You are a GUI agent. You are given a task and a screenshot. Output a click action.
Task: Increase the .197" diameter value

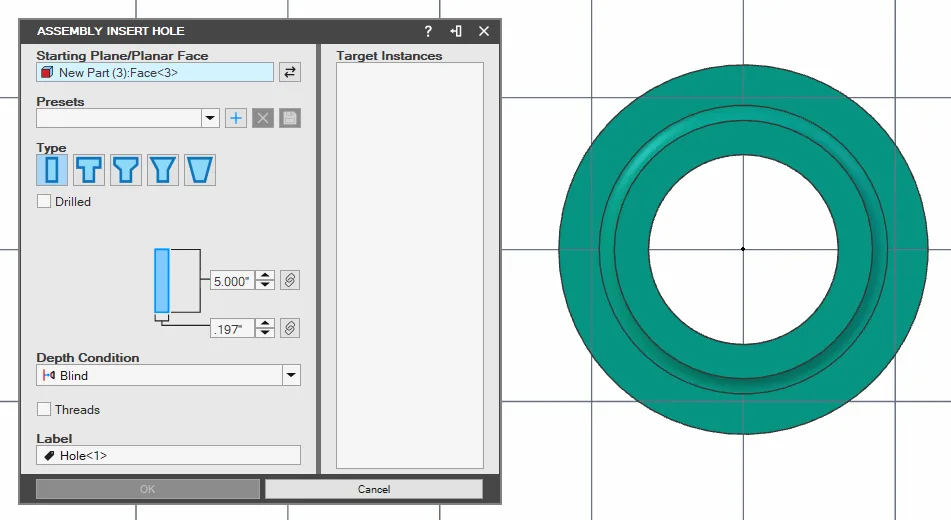coord(265,323)
